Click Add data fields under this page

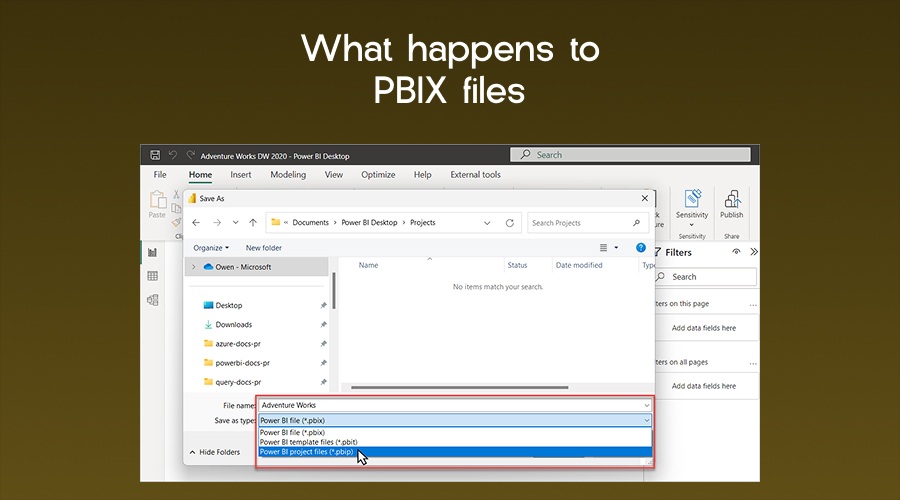point(704,328)
